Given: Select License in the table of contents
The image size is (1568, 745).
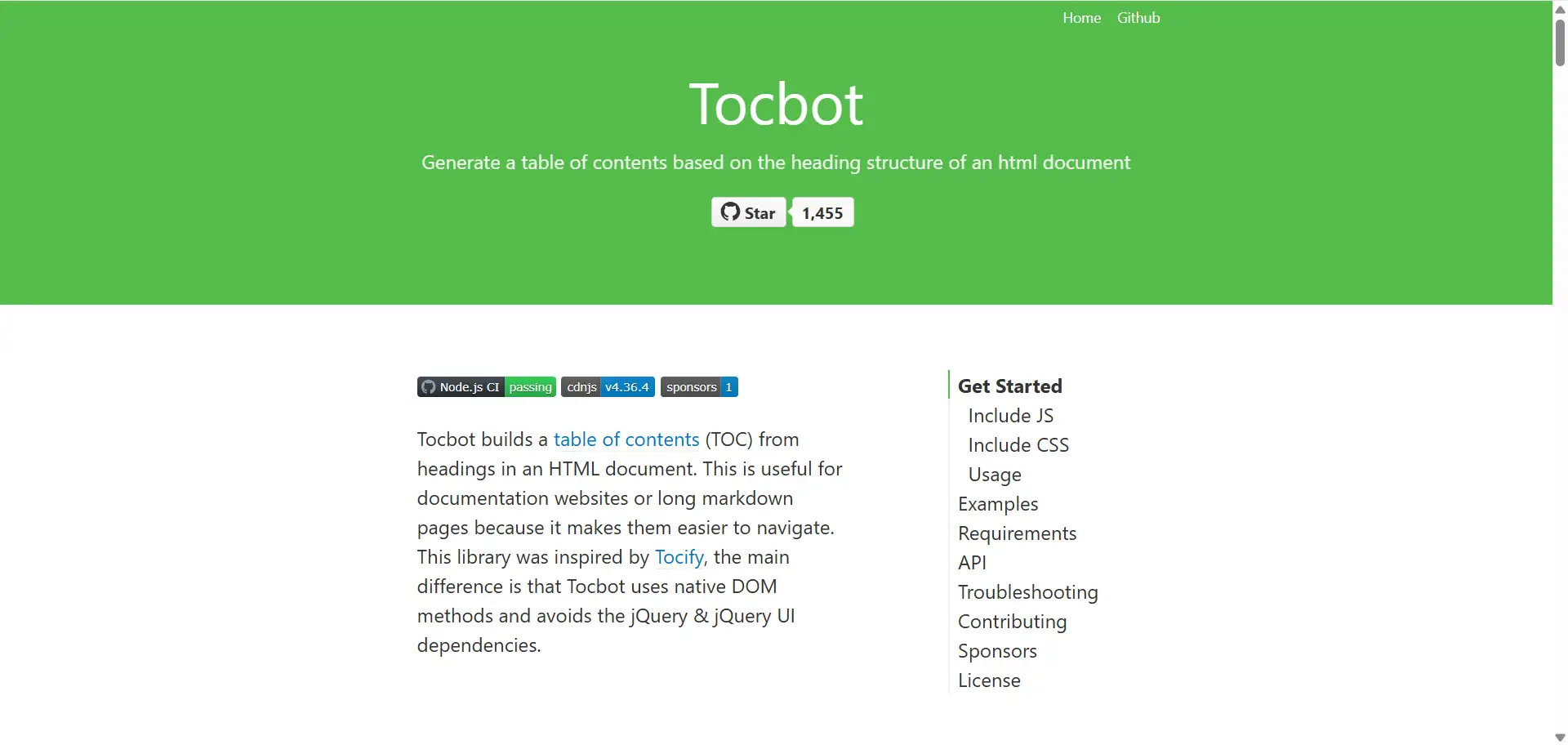Looking at the screenshot, I should point(989,680).
